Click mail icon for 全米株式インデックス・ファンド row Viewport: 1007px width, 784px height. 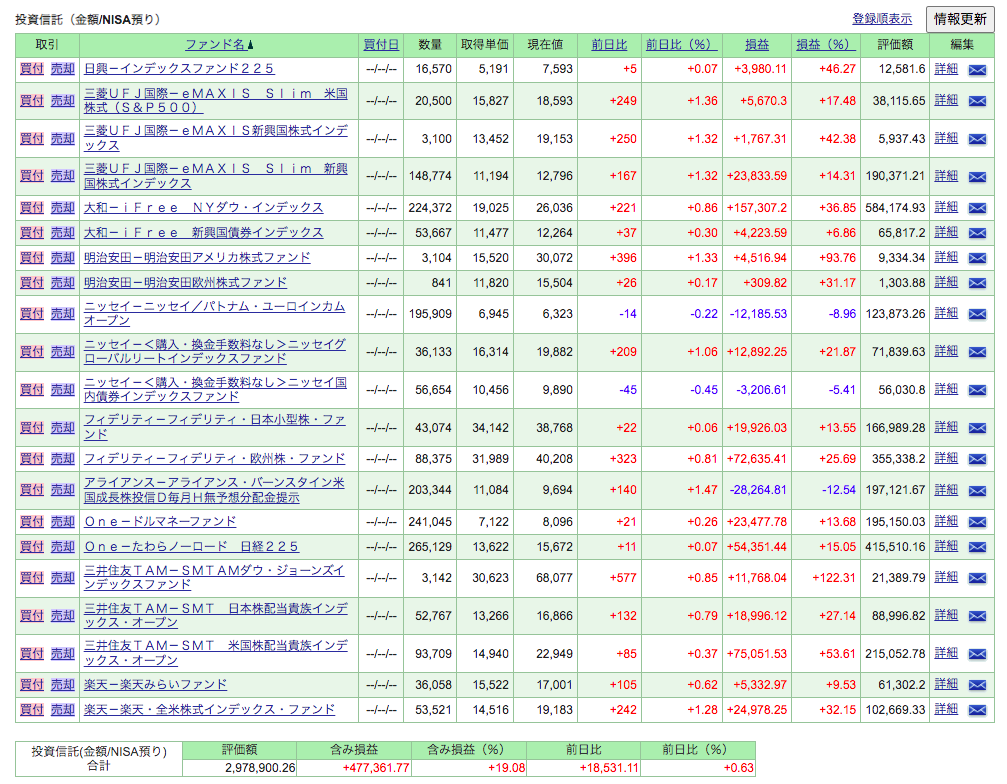point(977,710)
